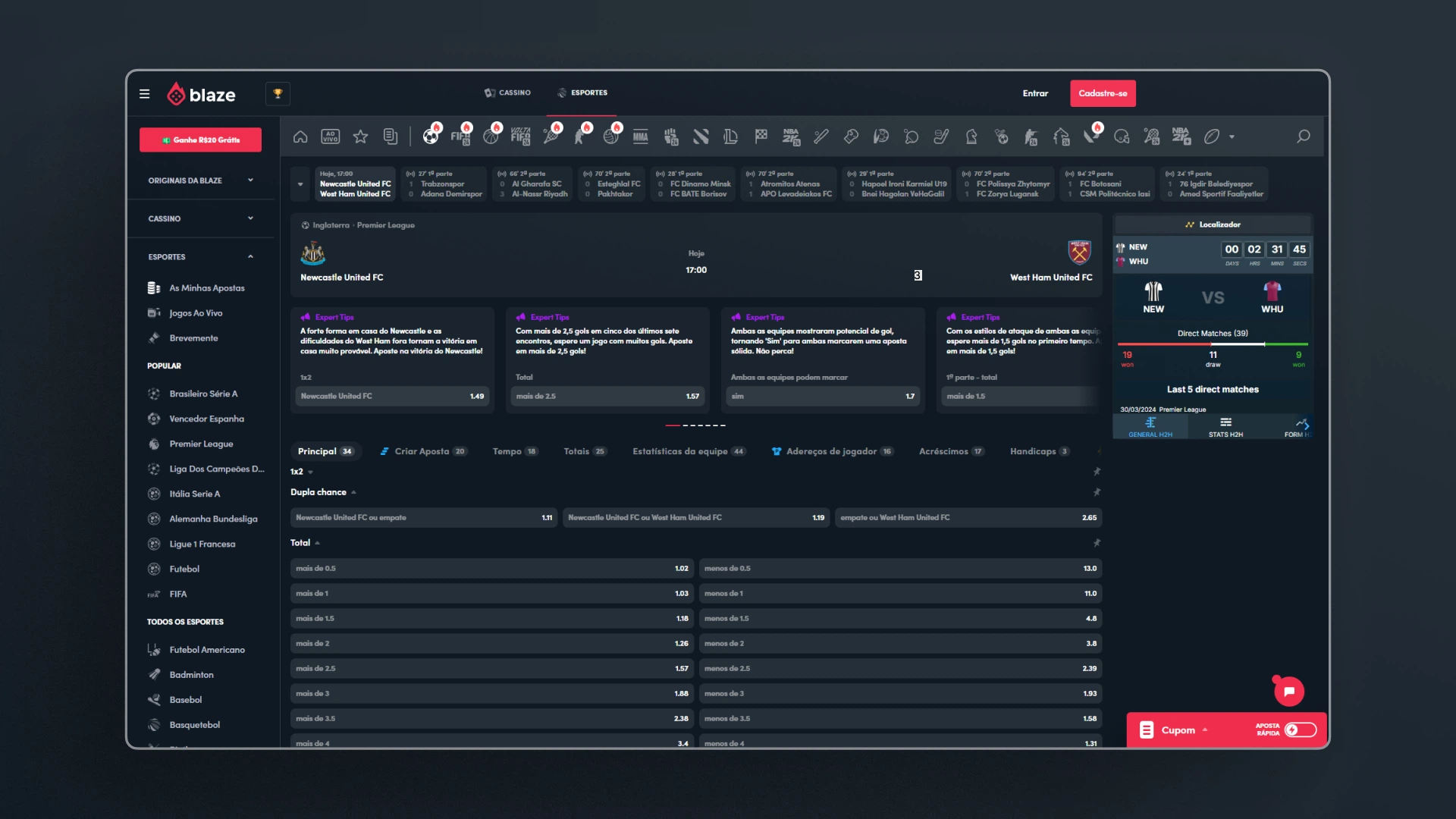
Task: Pin the 1x2 market section
Action: [x=1097, y=472]
